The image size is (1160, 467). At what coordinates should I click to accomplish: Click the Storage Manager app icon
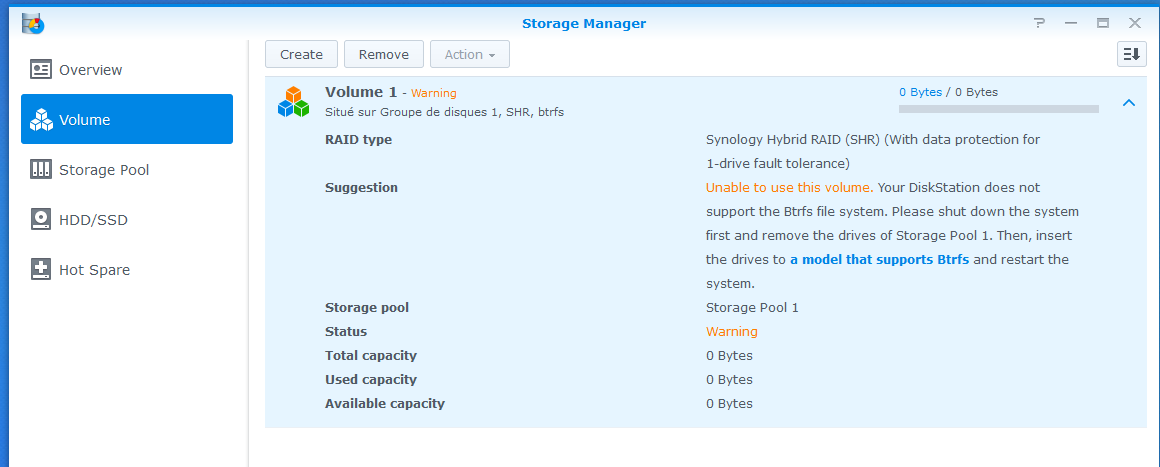[32, 22]
